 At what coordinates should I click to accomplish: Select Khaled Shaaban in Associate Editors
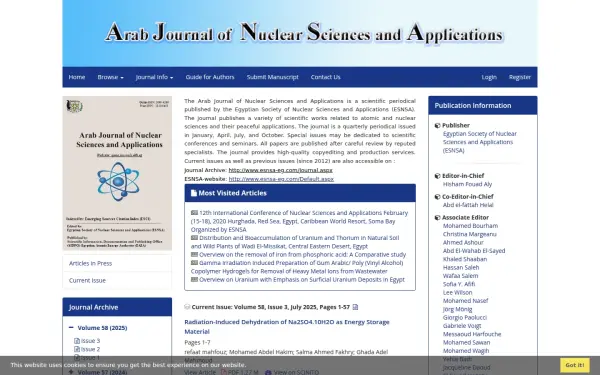(x=465, y=259)
